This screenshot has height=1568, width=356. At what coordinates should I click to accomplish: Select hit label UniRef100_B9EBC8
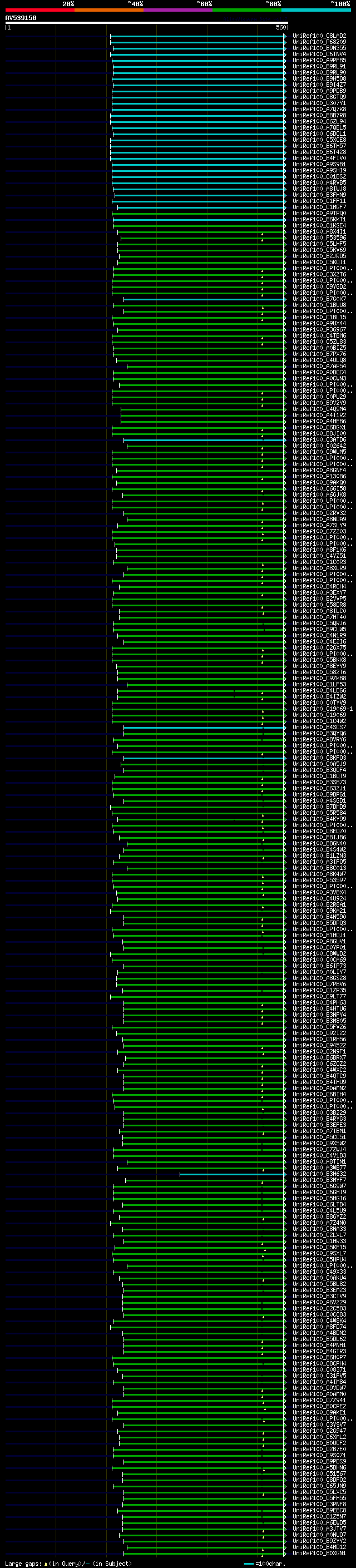pos(319,1511)
